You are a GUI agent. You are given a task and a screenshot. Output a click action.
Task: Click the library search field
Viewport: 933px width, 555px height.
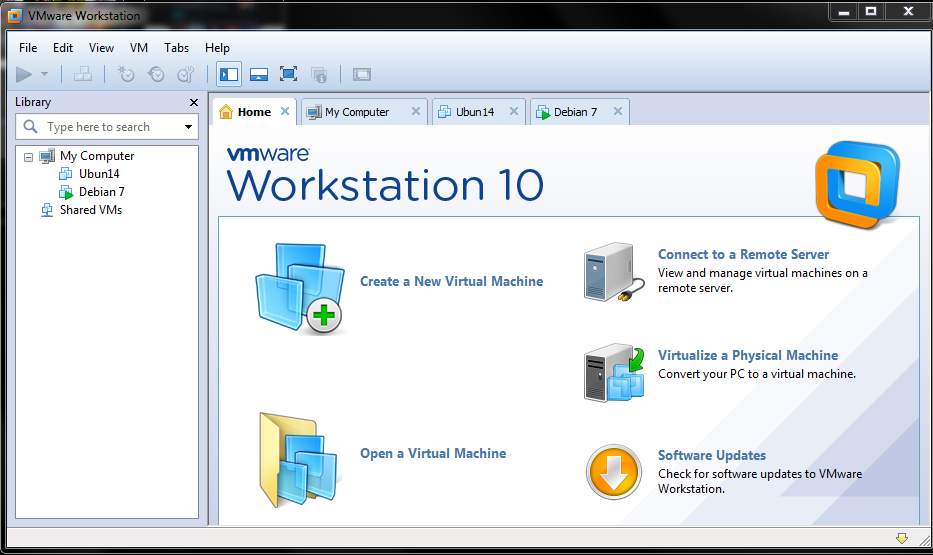tap(107, 127)
